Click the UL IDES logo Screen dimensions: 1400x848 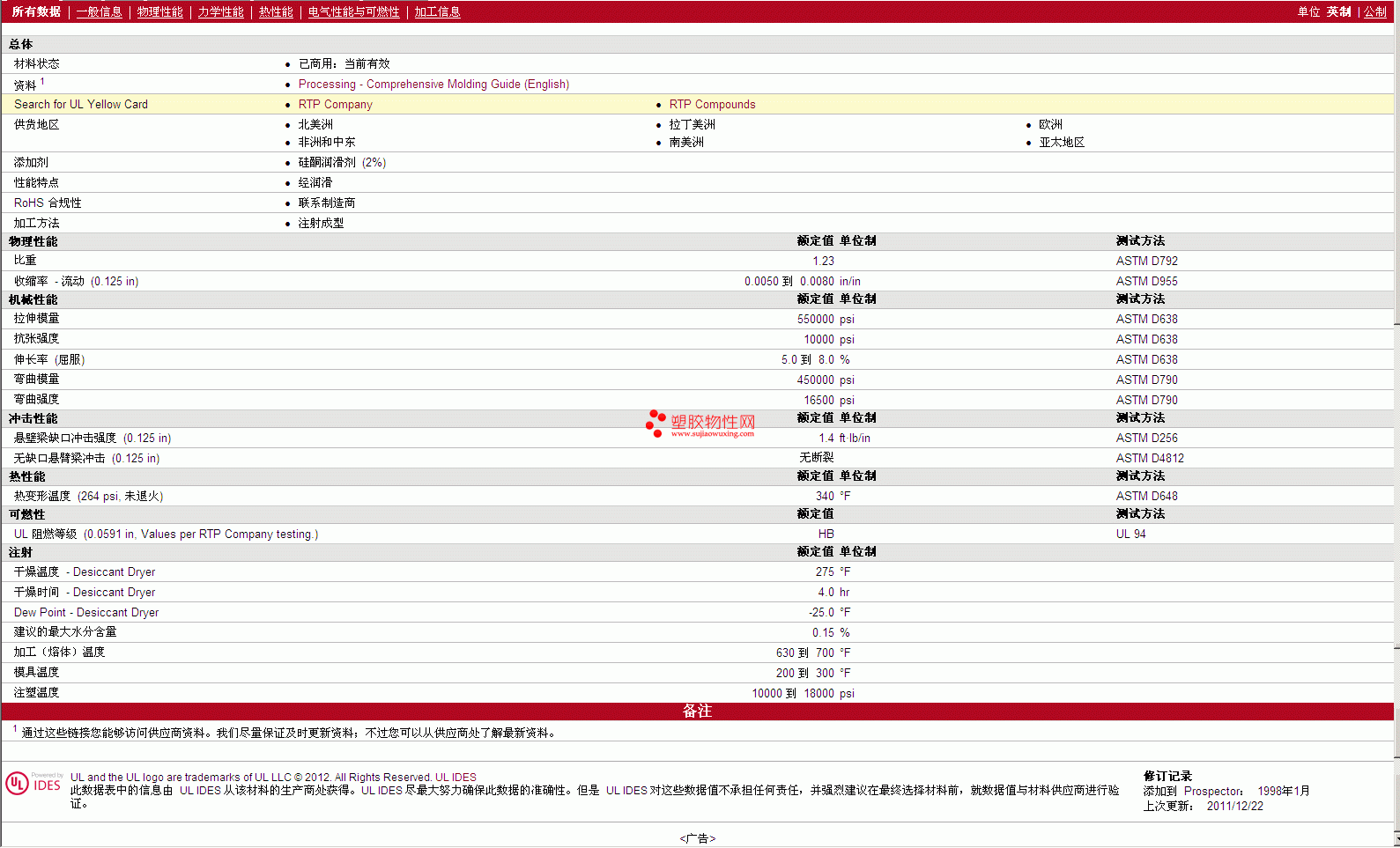point(33,783)
